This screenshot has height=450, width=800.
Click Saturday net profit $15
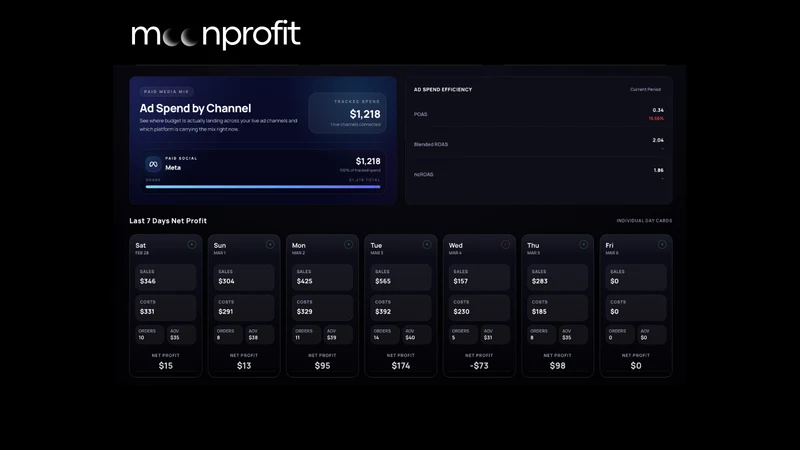166,365
